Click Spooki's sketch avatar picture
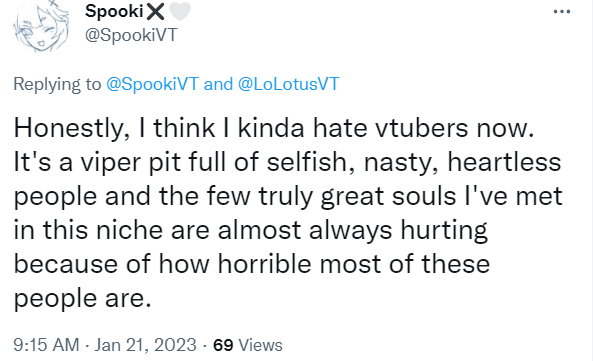The image size is (593, 361). coord(42,26)
